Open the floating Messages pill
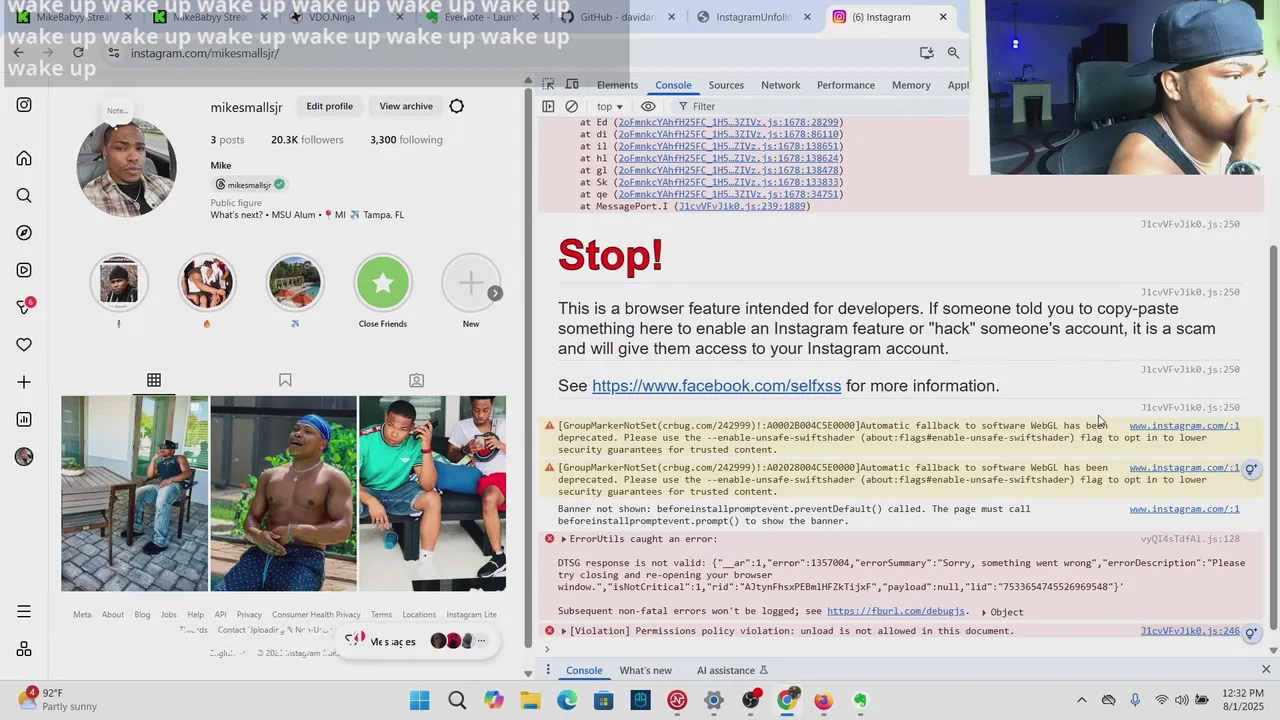Viewport: 1280px width, 720px height. pos(418,641)
